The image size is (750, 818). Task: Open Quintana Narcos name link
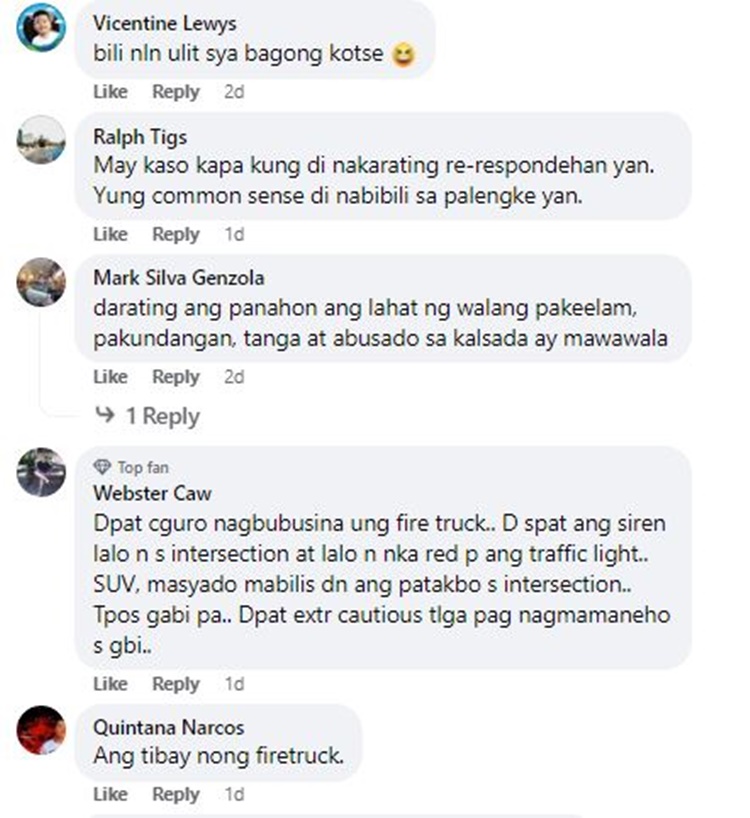tap(168, 727)
